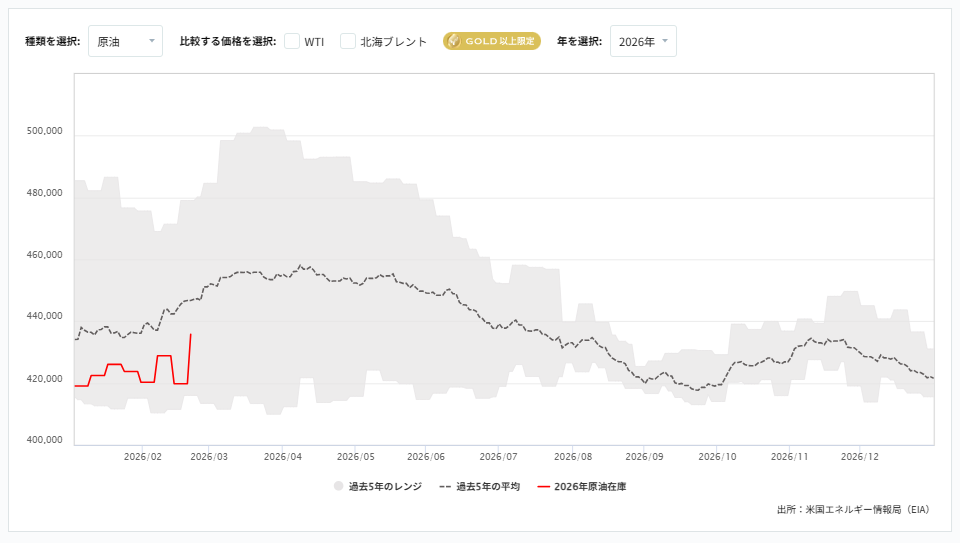Click the 2026/09 x-axis label
This screenshot has width=960, height=543.
click(644, 457)
